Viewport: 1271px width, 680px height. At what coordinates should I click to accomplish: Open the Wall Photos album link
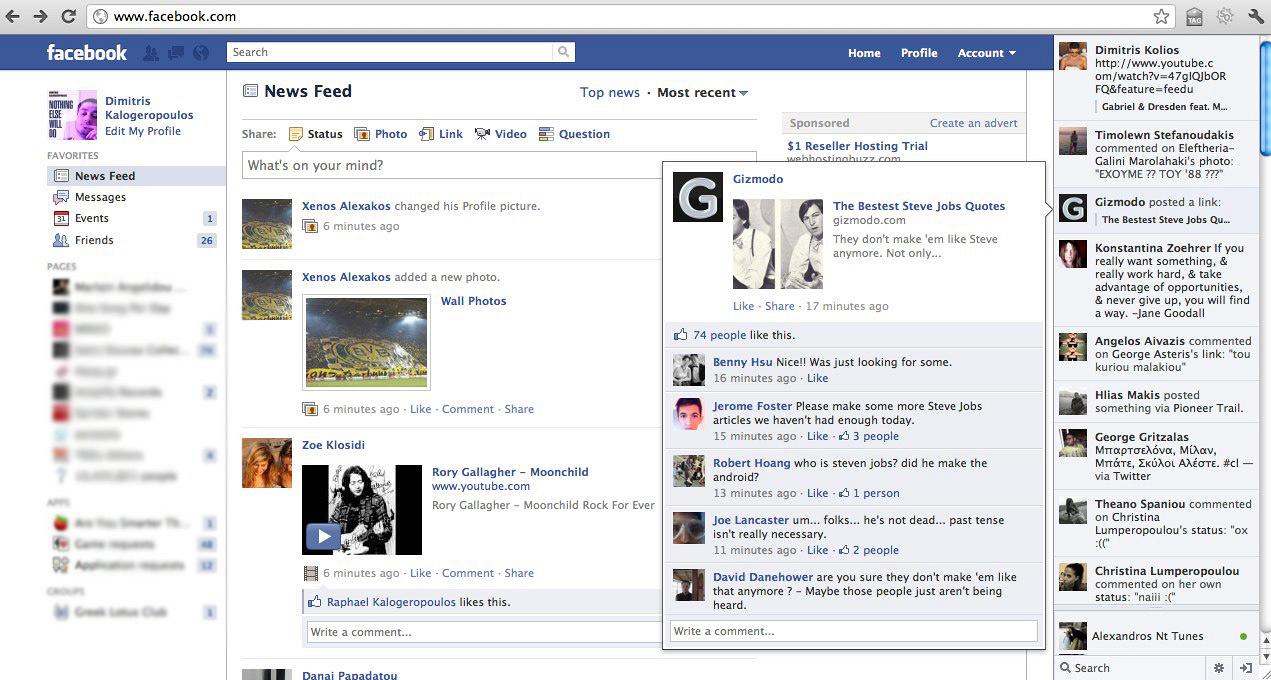click(x=473, y=301)
